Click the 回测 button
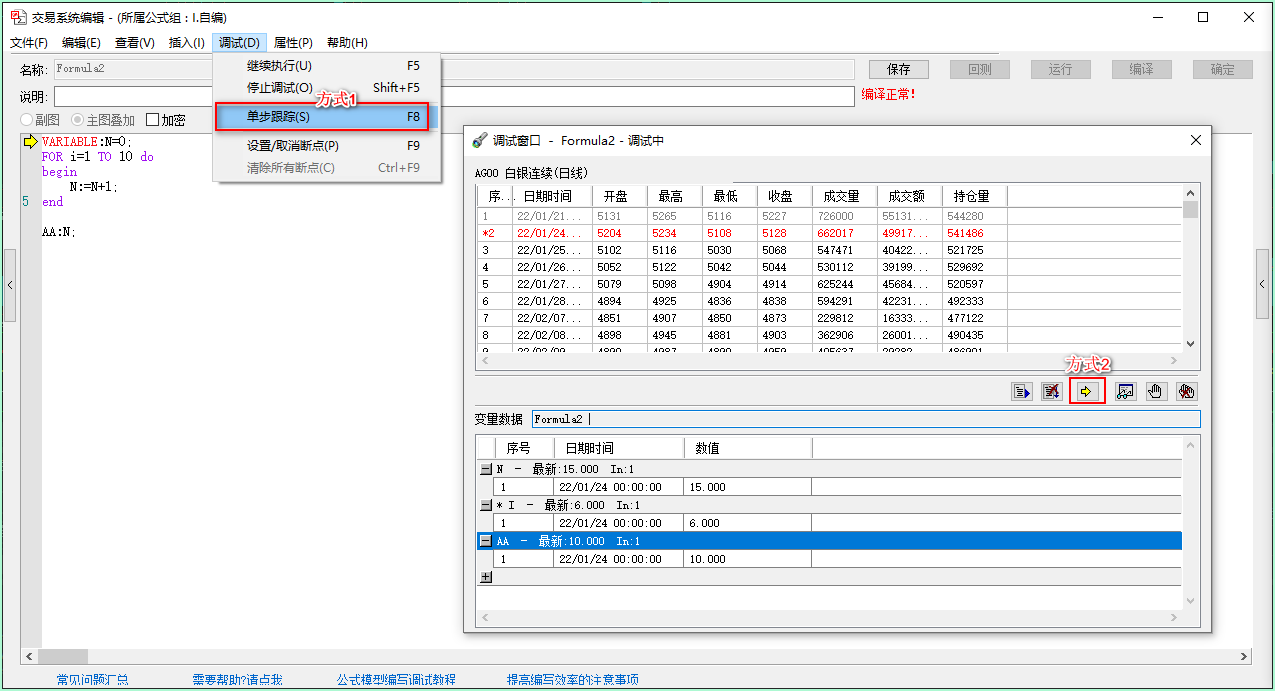 click(x=980, y=69)
